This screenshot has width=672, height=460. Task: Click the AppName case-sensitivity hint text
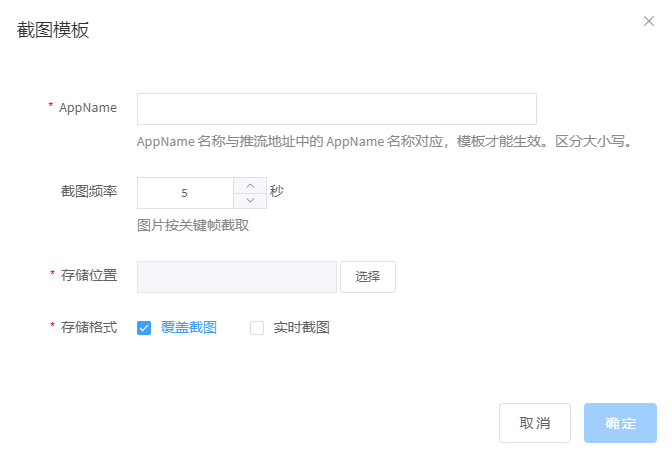[386, 141]
